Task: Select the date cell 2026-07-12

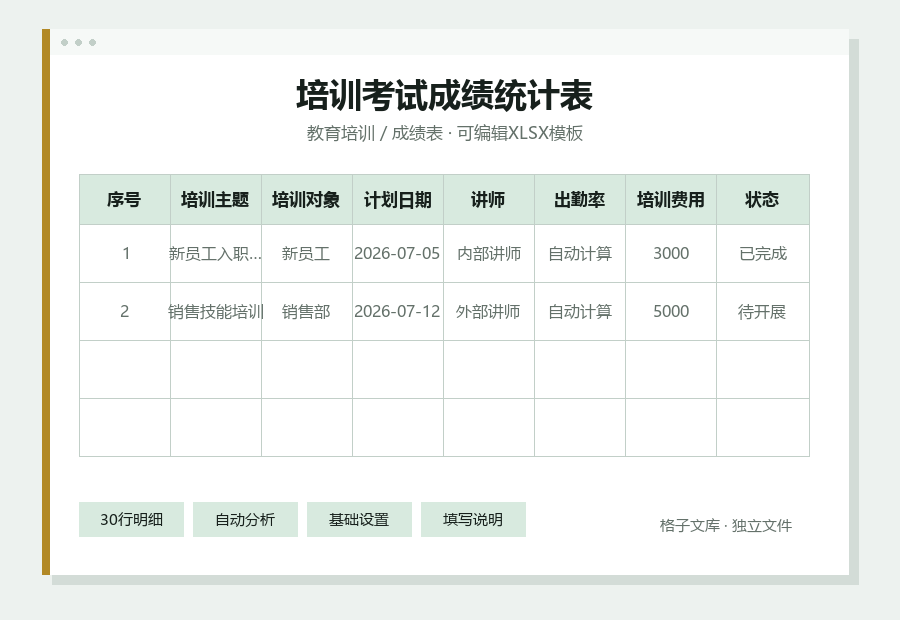Action: [x=398, y=312]
